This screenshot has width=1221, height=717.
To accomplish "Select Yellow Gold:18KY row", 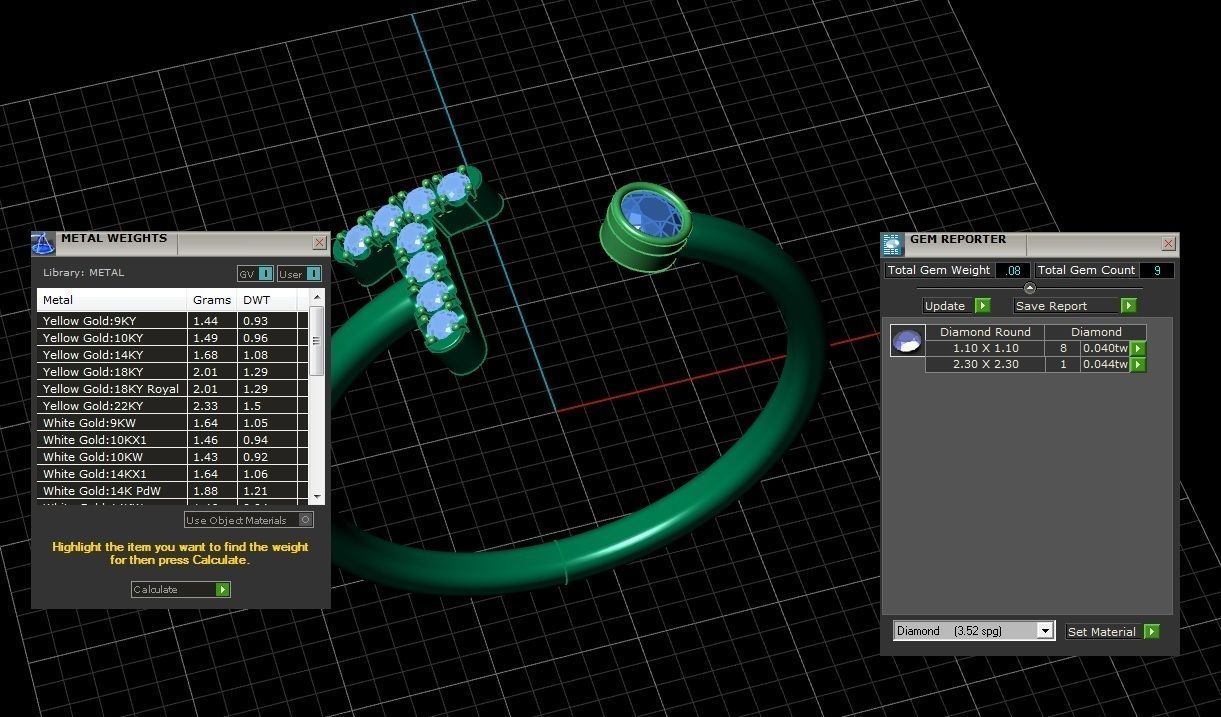I will [111, 372].
